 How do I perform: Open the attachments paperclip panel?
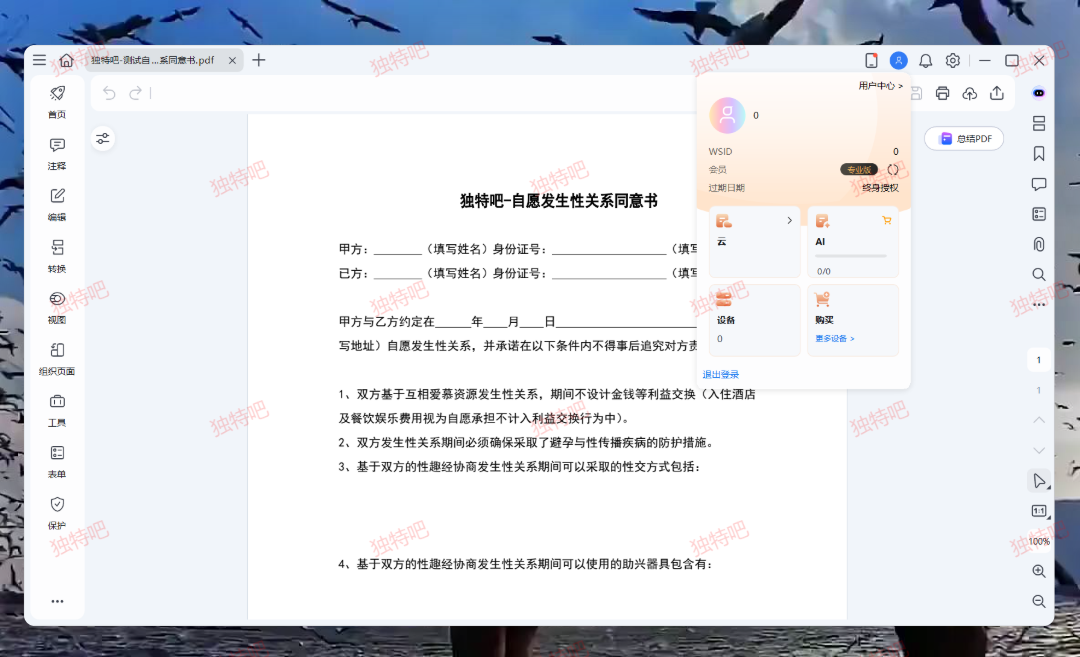(1039, 244)
